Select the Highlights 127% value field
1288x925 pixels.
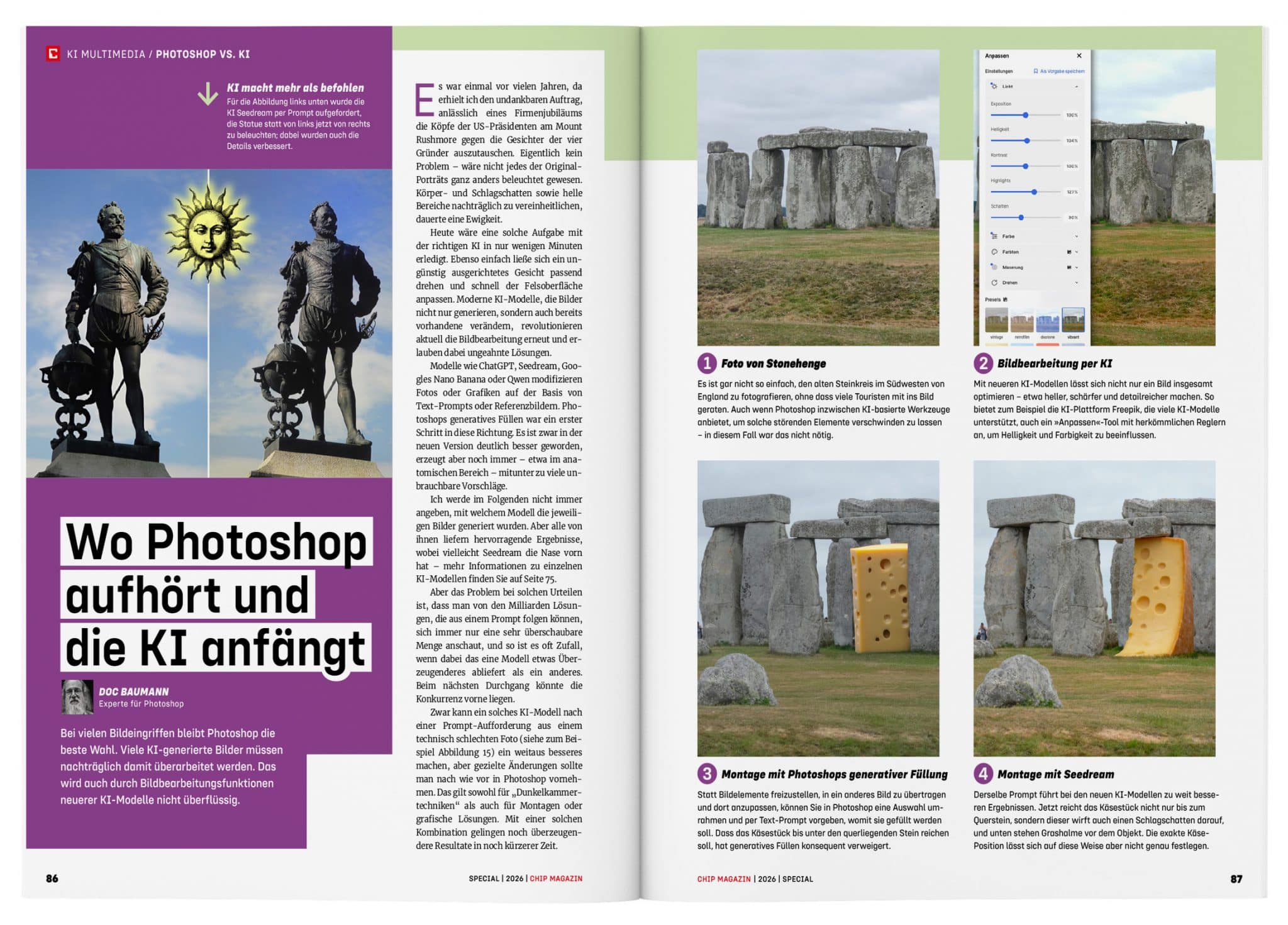pyautogui.click(x=1072, y=192)
